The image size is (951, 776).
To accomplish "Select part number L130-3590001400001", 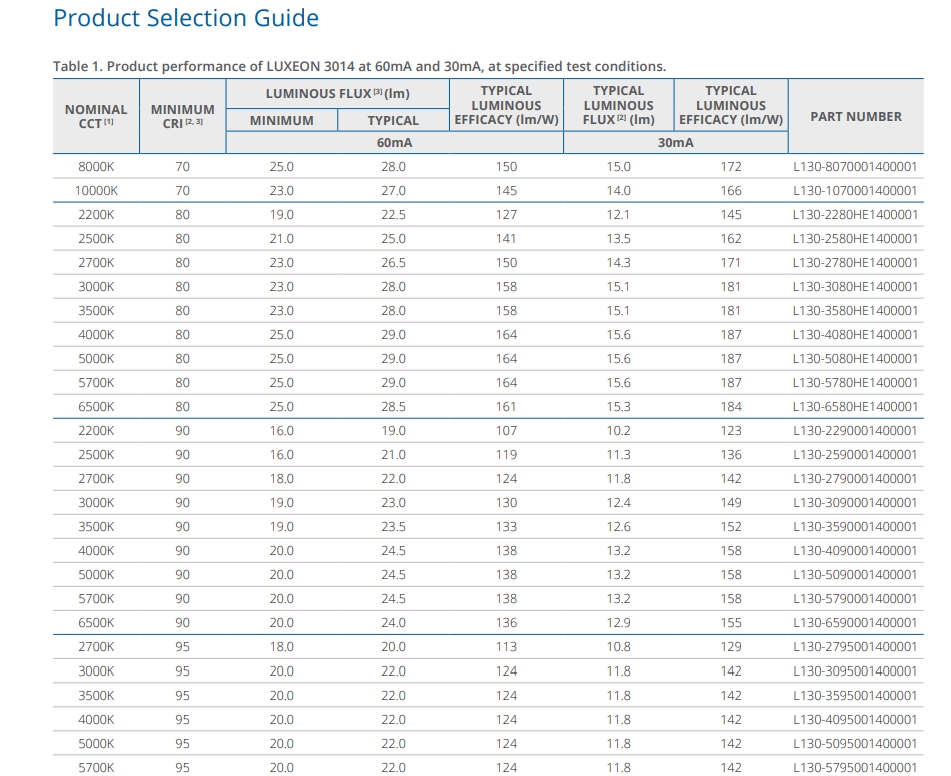I will point(855,527).
